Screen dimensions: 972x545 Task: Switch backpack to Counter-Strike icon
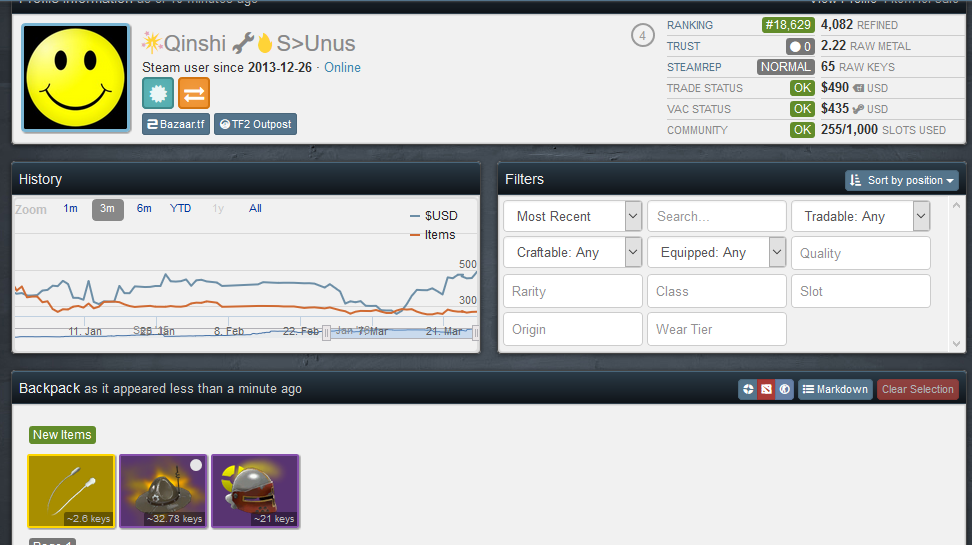coord(784,389)
